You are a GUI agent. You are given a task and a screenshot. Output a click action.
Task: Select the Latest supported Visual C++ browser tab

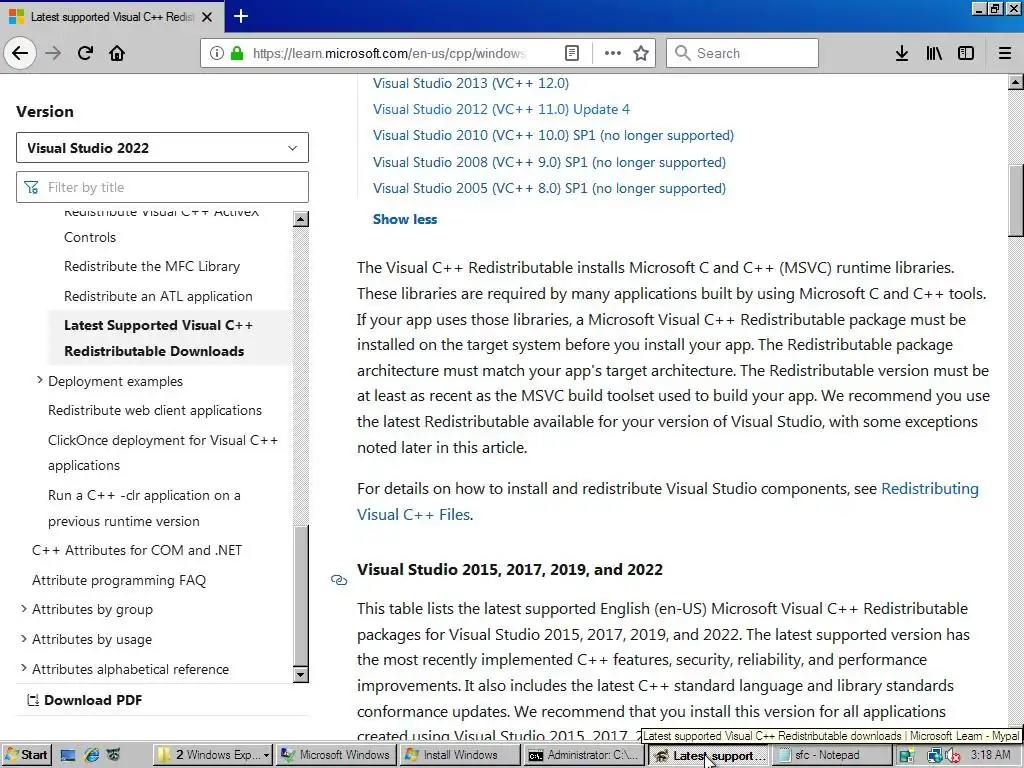[x=111, y=17]
